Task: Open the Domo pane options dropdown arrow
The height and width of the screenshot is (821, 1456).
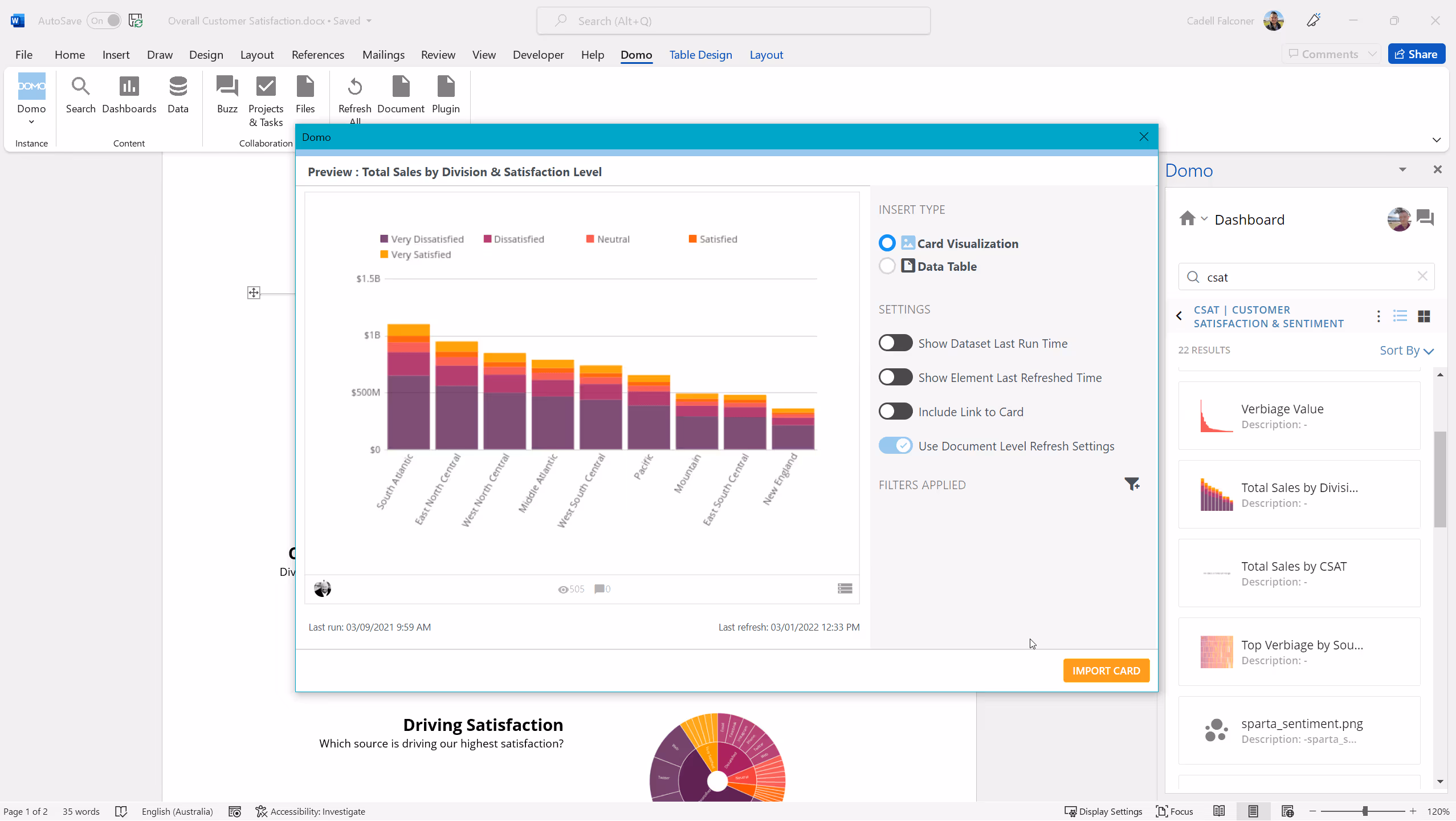Action: (1402, 170)
